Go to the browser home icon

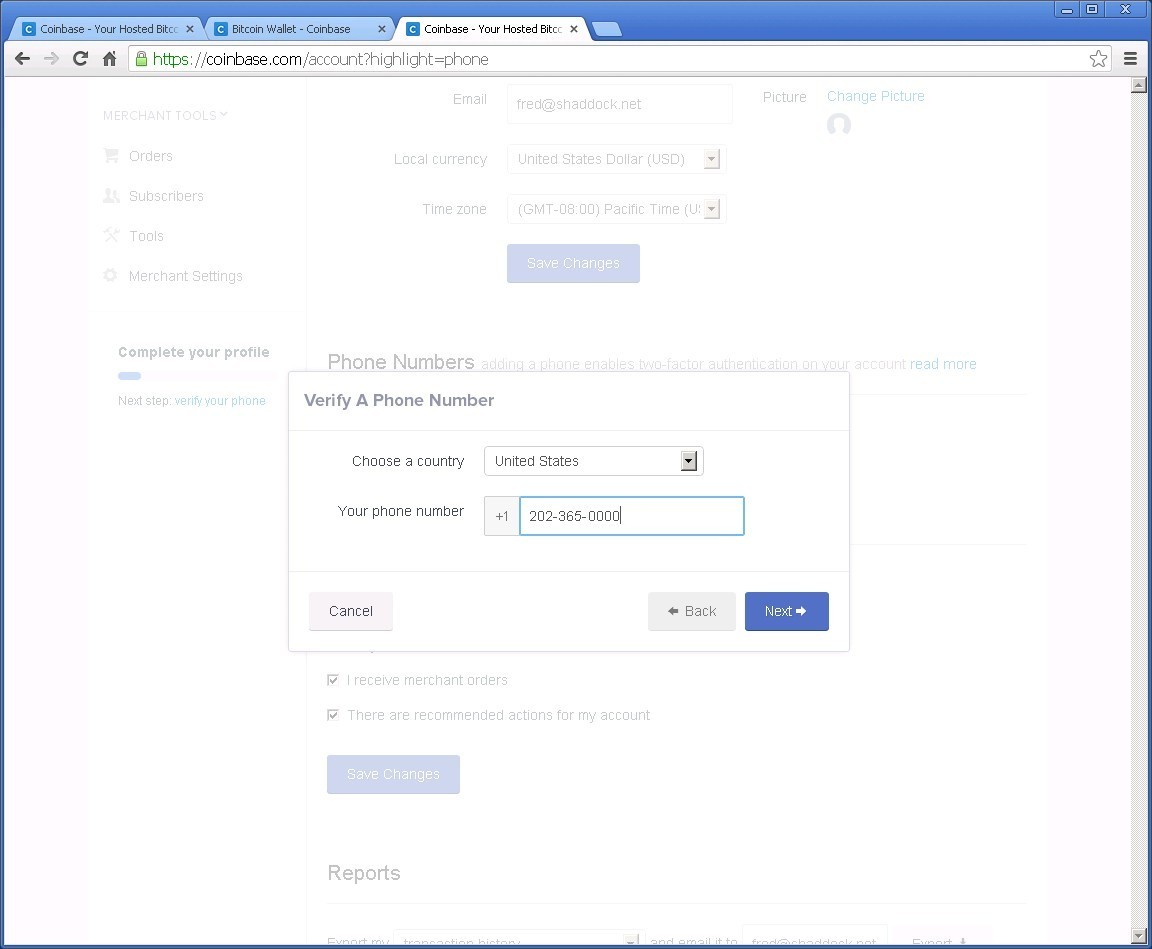[109, 59]
